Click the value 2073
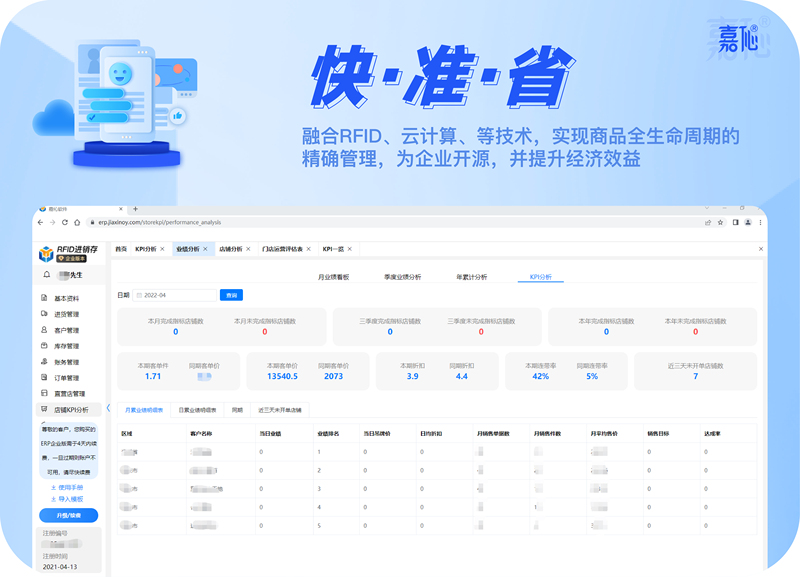Viewport: 800px width, 577px height. [334, 377]
